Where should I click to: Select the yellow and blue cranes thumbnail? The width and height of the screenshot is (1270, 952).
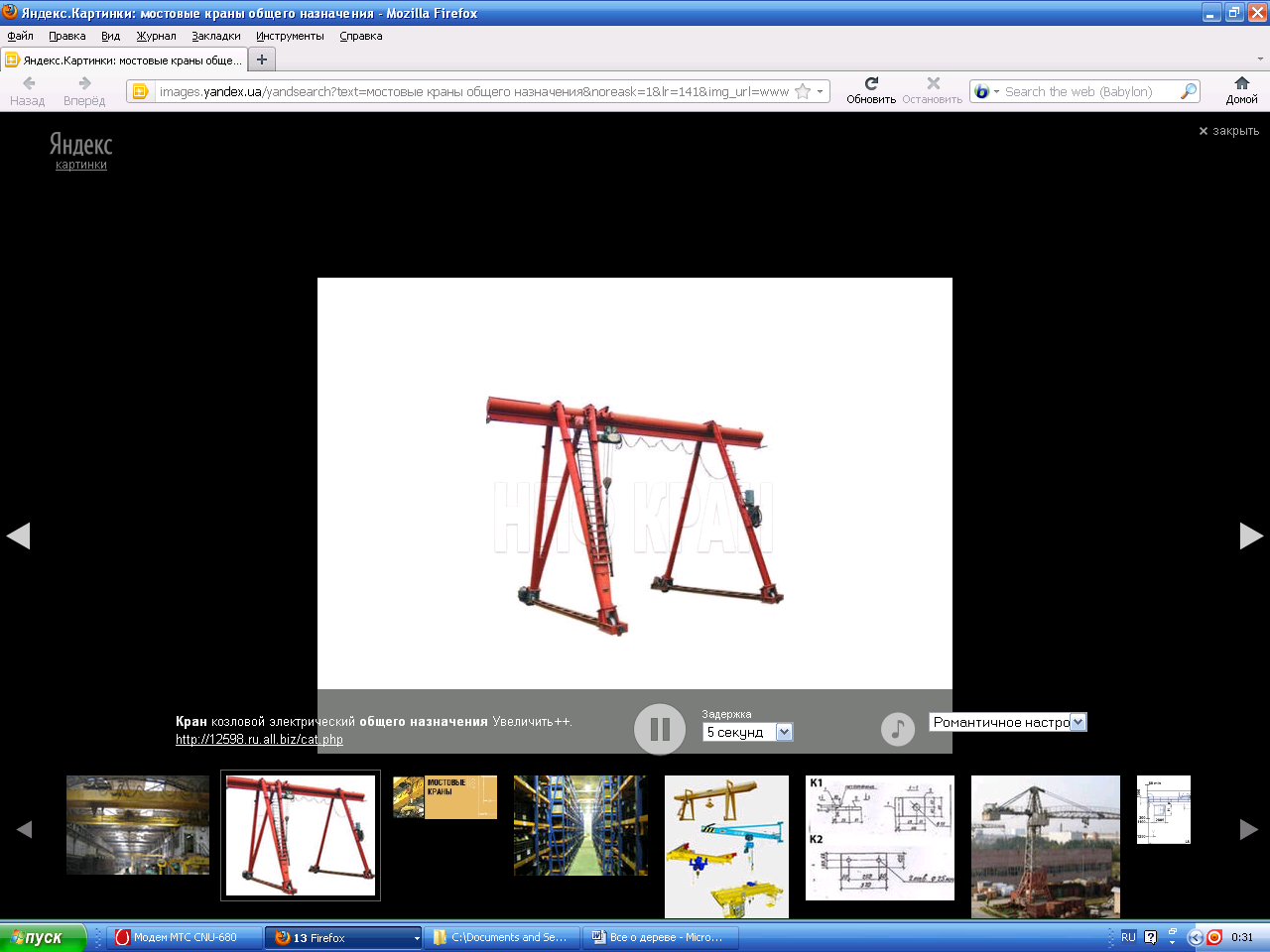(x=726, y=847)
